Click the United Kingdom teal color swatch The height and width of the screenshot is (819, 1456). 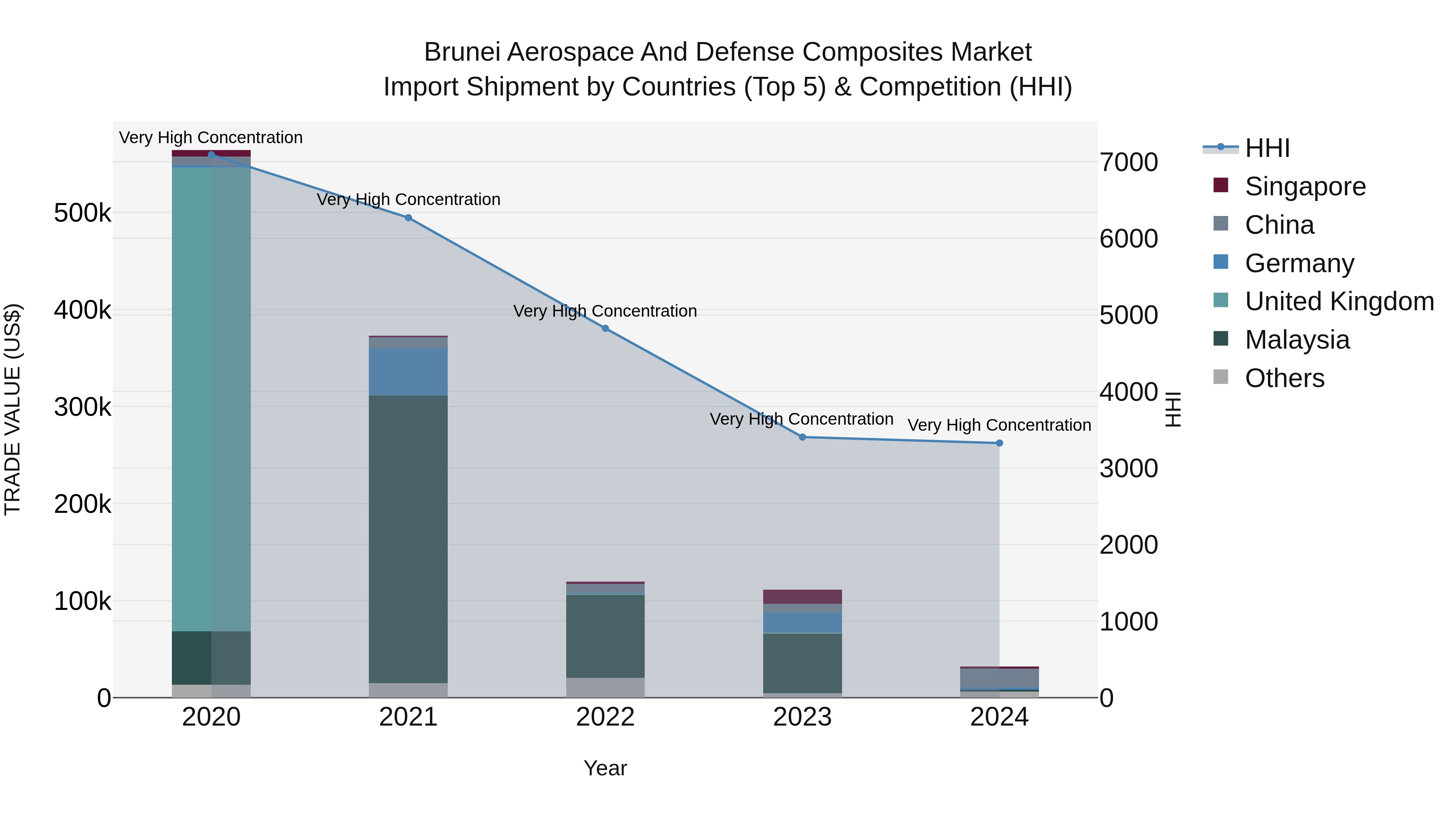(x=1221, y=300)
